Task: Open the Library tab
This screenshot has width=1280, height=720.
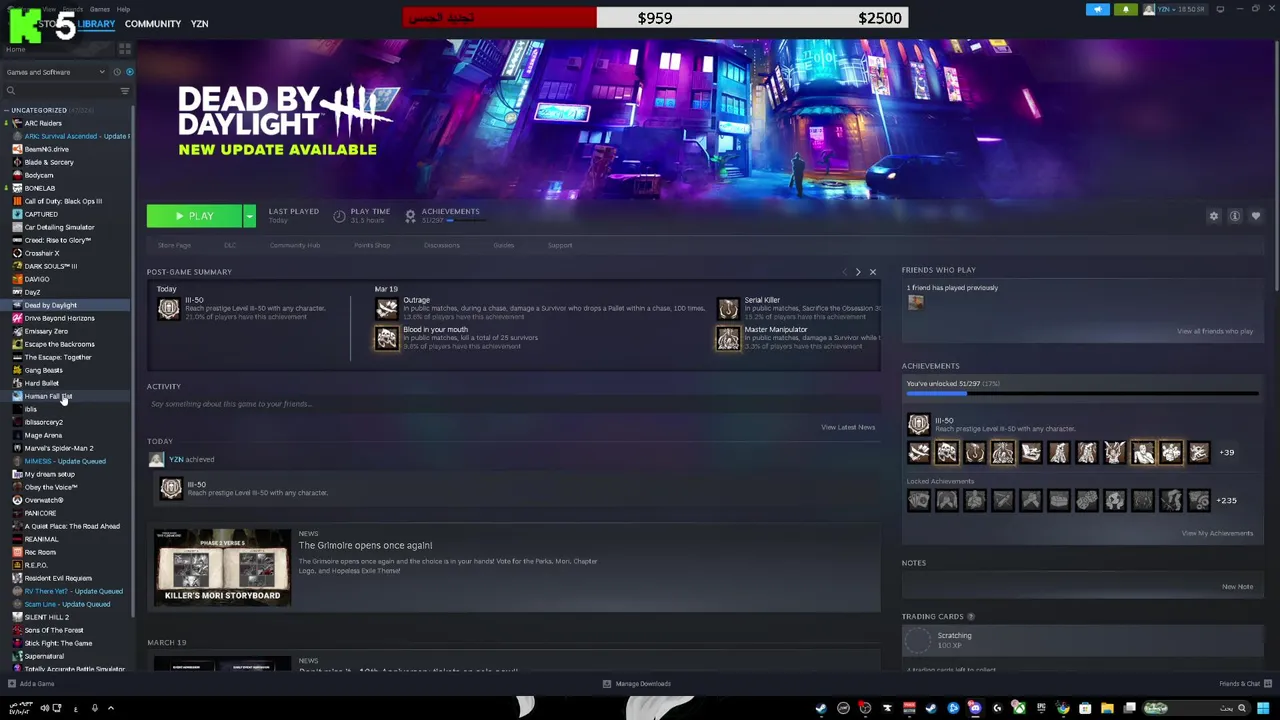Action: (x=97, y=24)
